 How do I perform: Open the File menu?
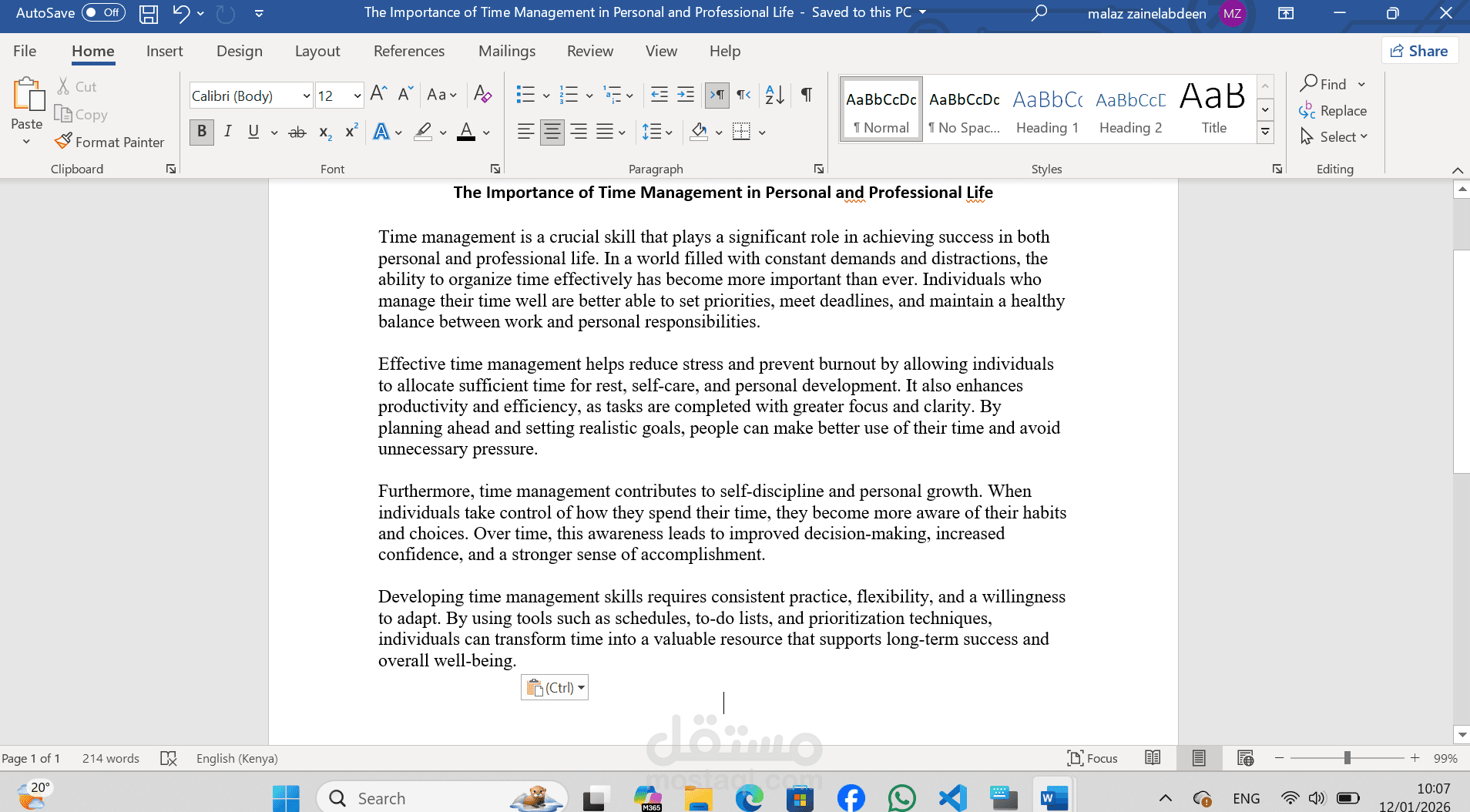25,51
